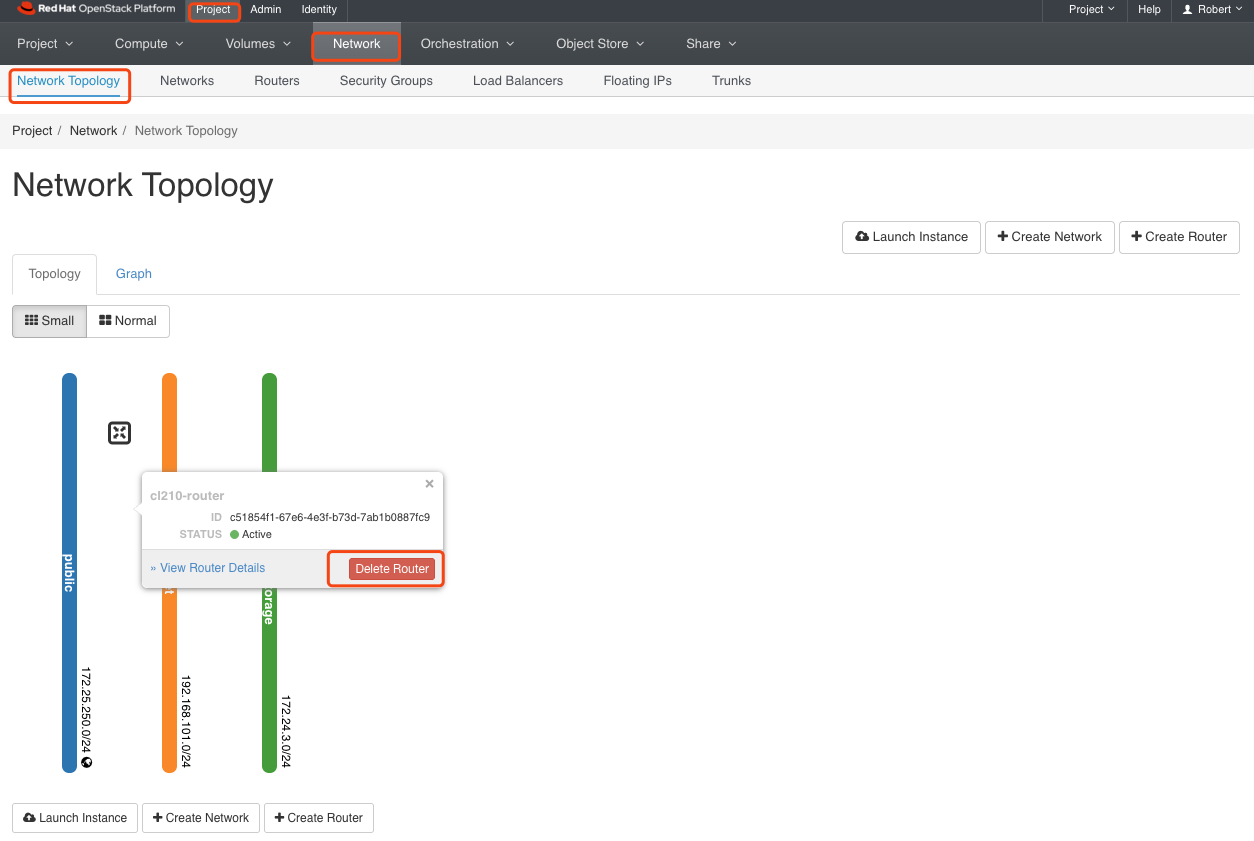Open the Security Groups tab
Screen dimensions: 1254x841
pos(386,81)
